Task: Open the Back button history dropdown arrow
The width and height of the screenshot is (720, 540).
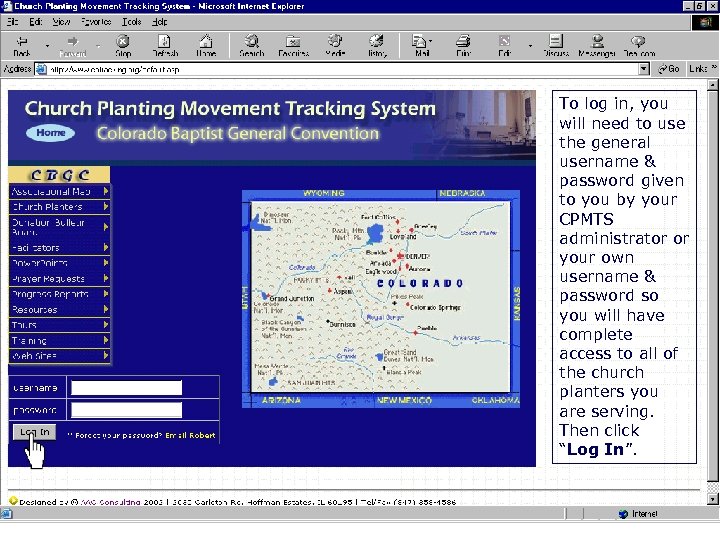Action: point(47,45)
